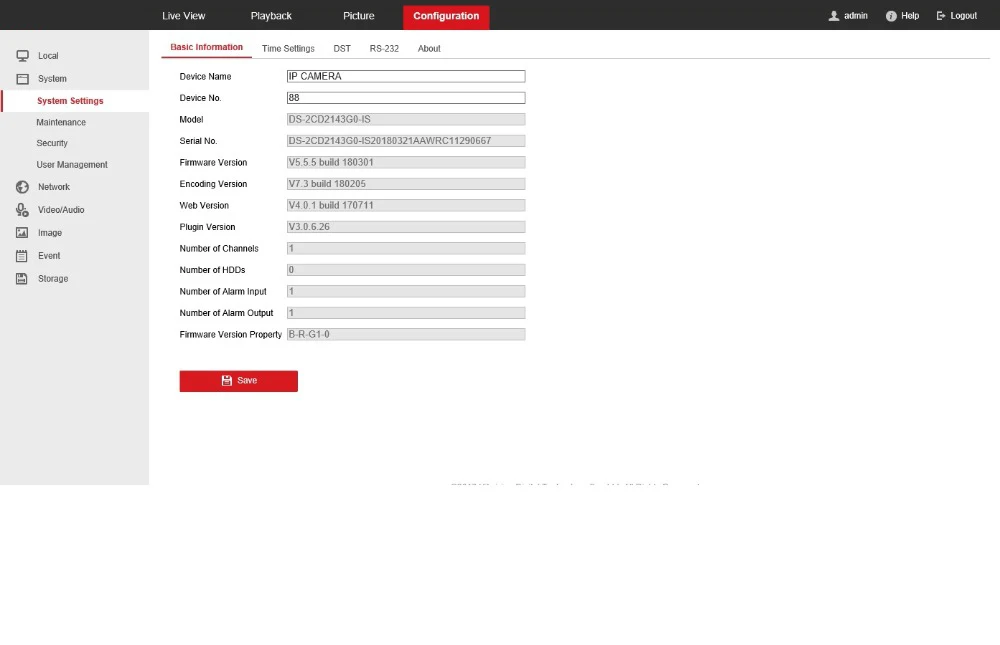The image size is (1000, 645).
Task: Expand the Video/Audio section label
Action: point(61,210)
